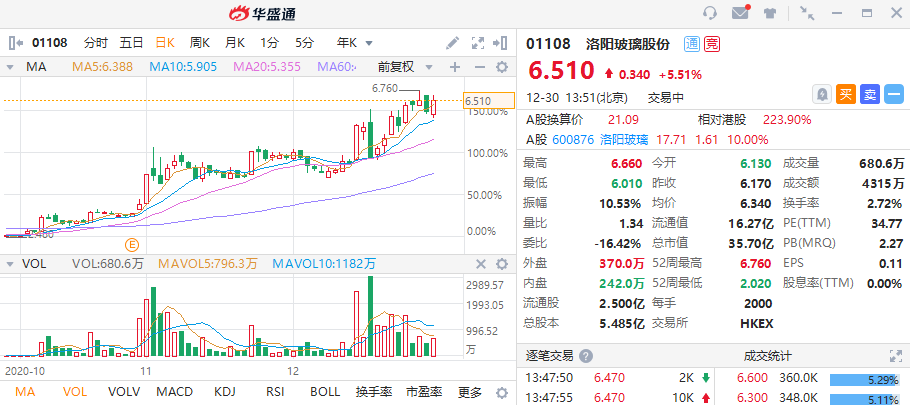
Task: Click the 通 Stock Connect badge
Action: [x=692, y=44]
